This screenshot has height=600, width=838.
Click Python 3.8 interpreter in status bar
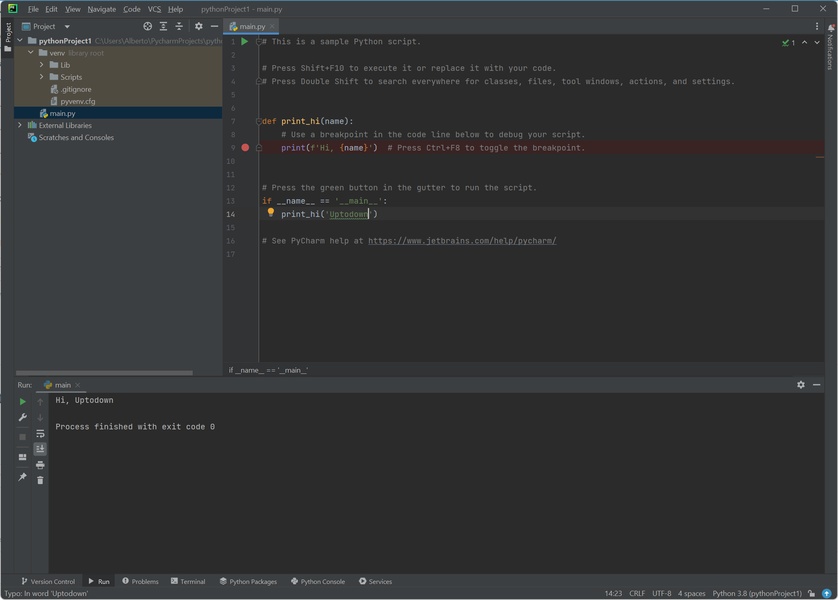click(757, 593)
